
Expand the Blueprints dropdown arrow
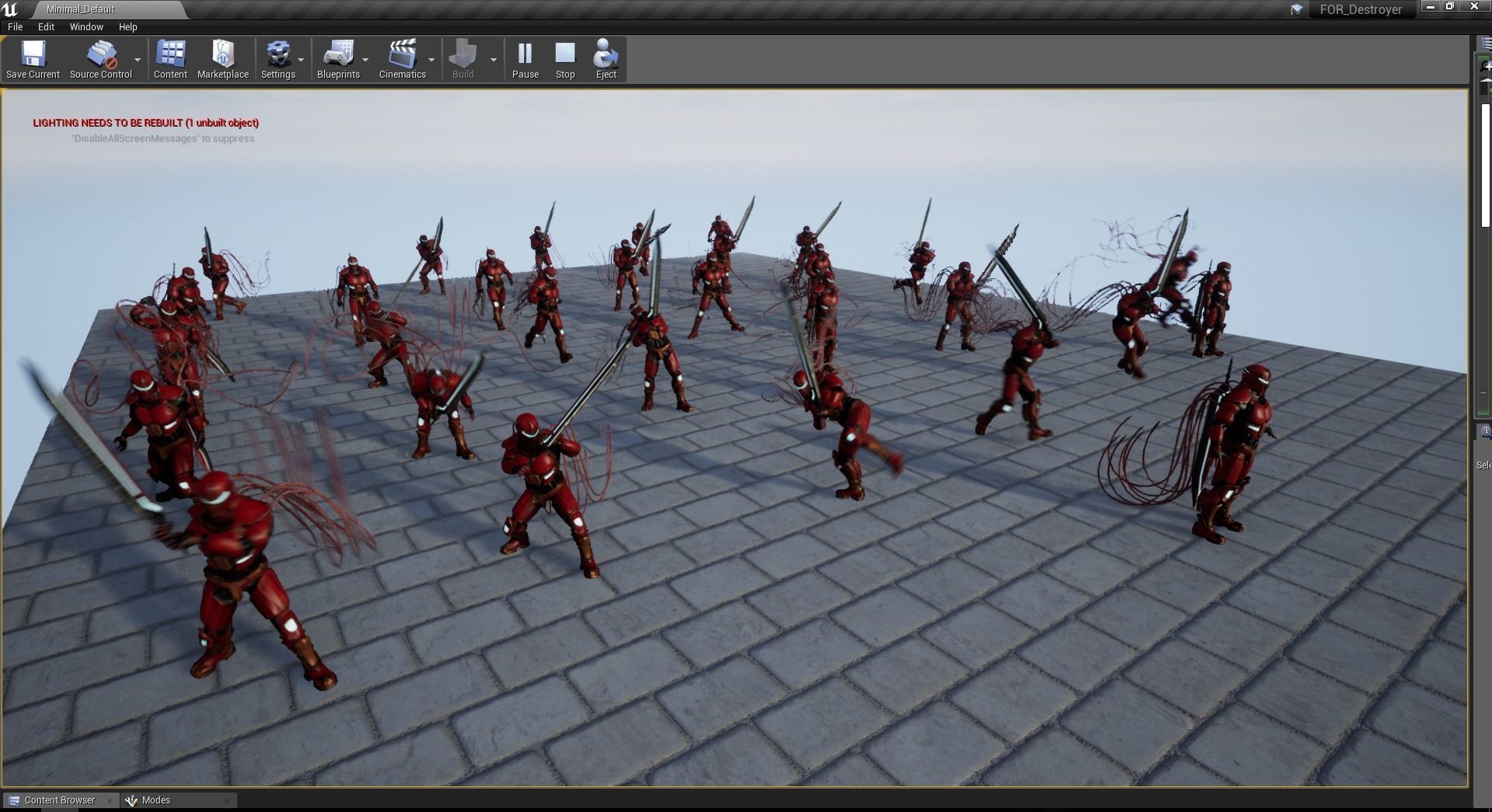pos(365,60)
